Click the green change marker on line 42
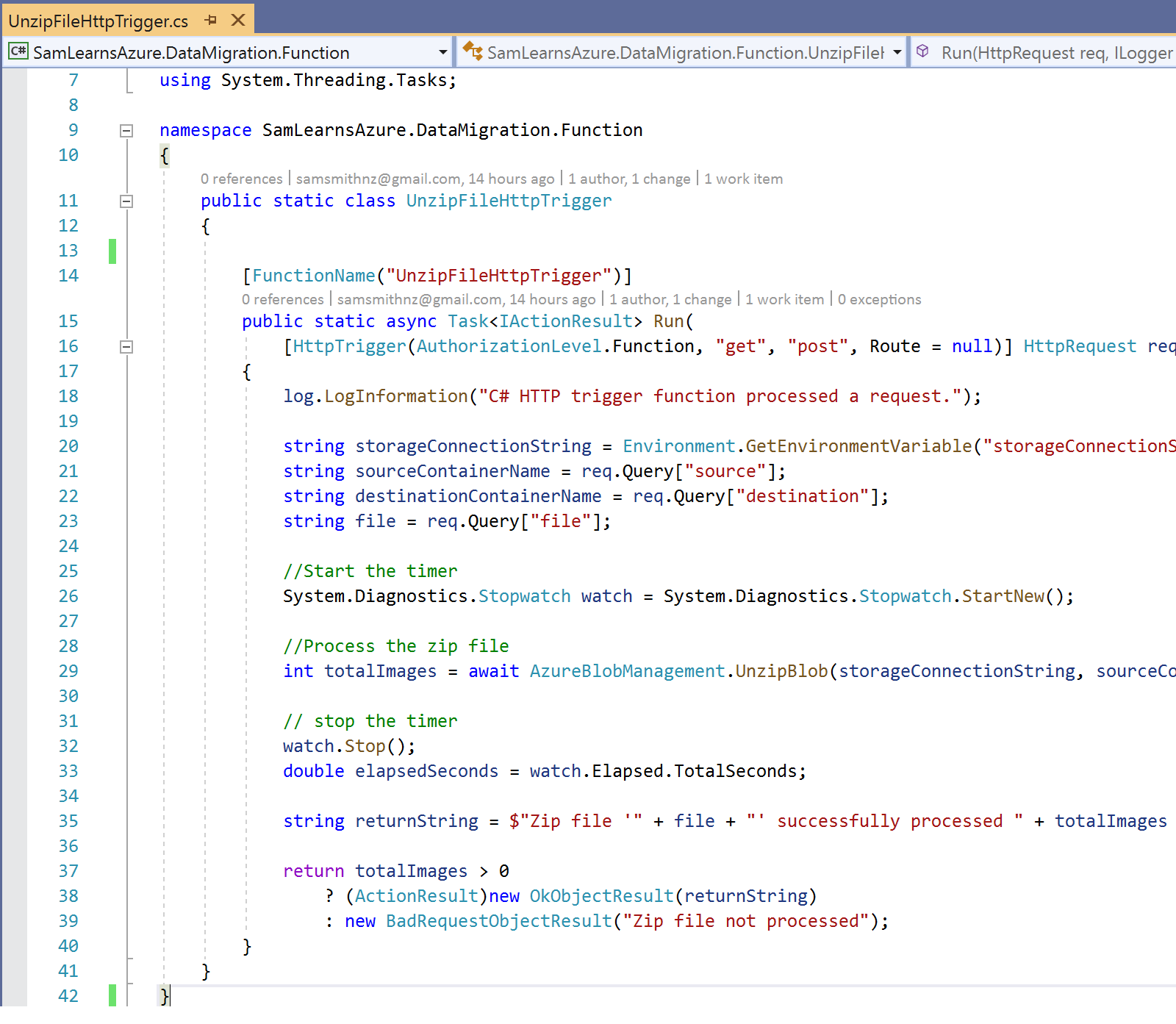The image size is (1176, 1024). pyautogui.click(x=112, y=995)
